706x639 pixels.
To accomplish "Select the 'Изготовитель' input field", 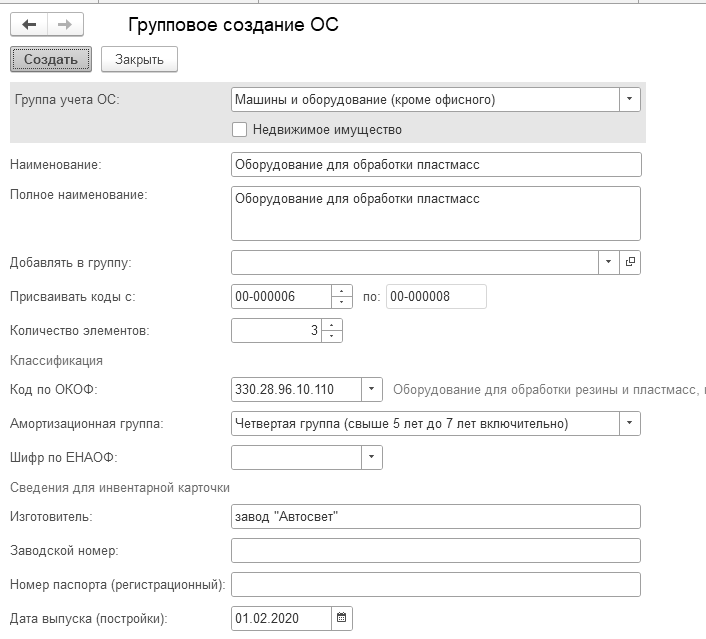I will point(436,517).
